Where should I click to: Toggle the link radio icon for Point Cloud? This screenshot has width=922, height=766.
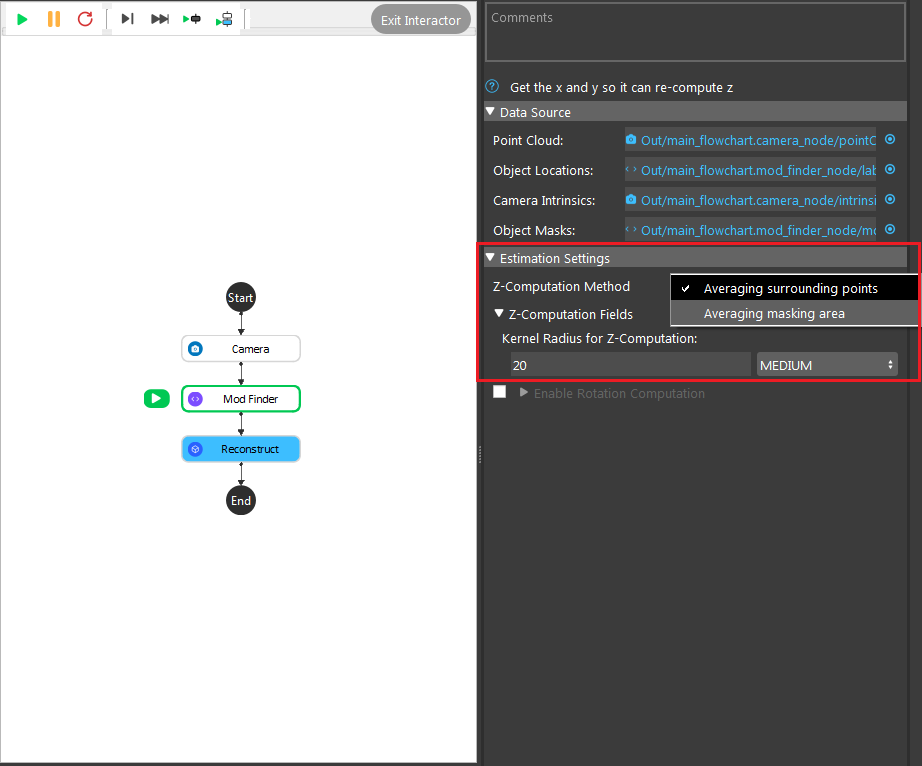click(x=890, y=139)
